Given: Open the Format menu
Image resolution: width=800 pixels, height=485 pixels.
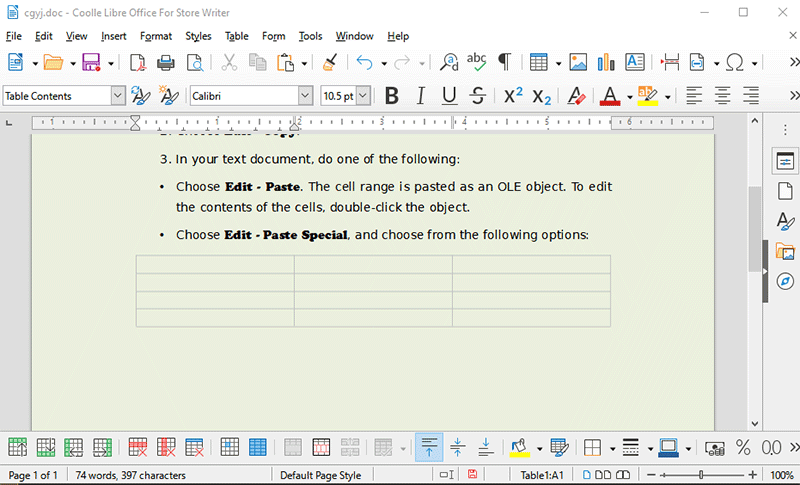Looking at the screenshot, I should pyautogui.click(x=156, y=36).
